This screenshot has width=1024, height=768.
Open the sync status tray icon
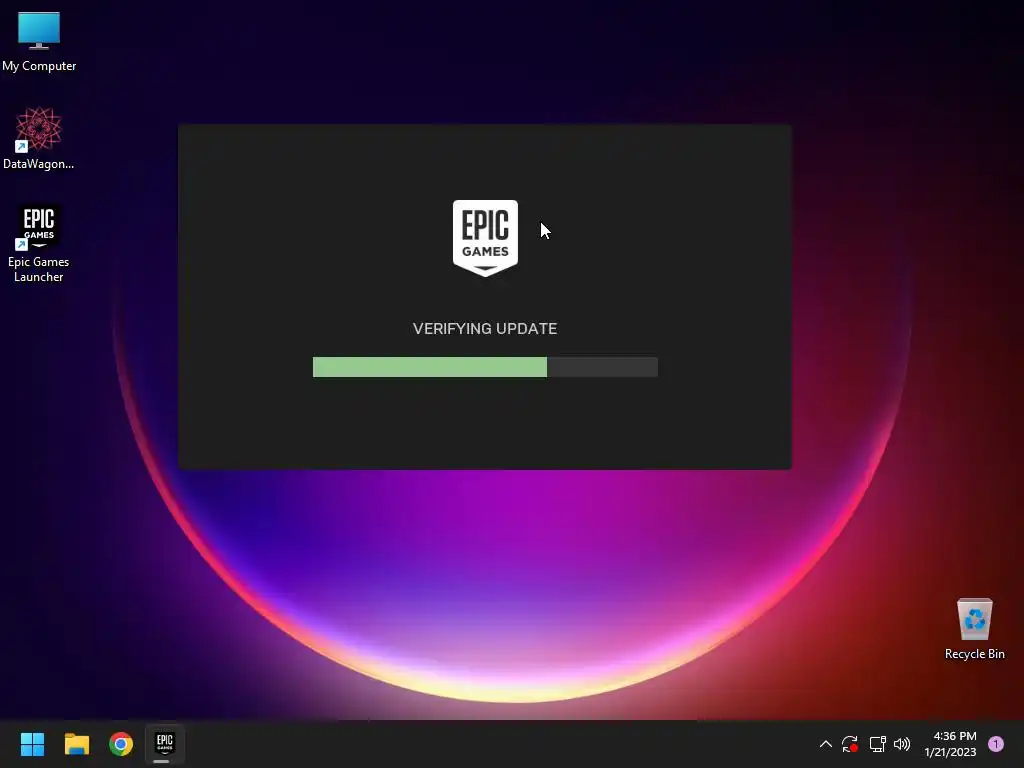click(x=850, y=744)
